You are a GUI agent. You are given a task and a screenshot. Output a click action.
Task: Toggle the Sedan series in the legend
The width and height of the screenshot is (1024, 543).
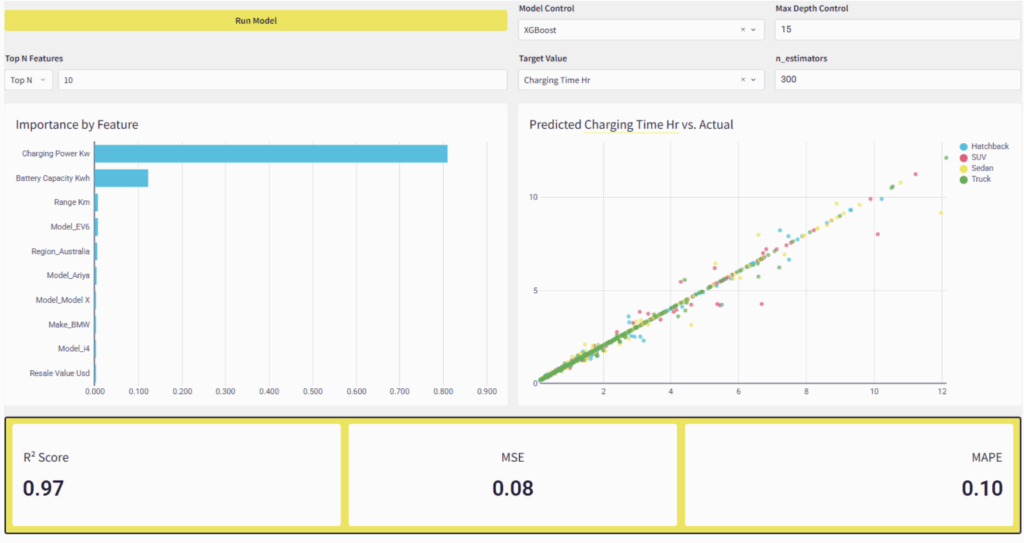981,169
